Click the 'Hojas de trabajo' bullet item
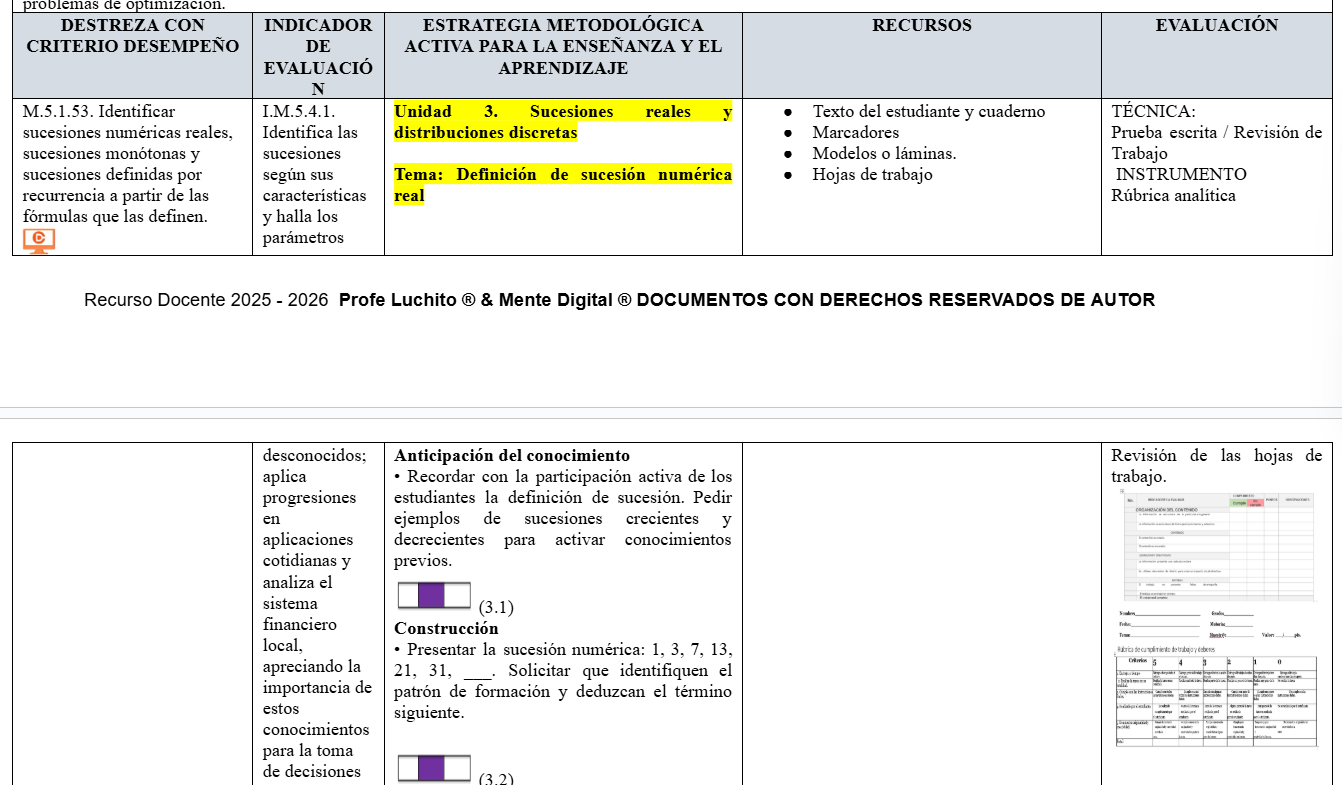Screen dimensions: 1342x785 click(x=872, y=175)
